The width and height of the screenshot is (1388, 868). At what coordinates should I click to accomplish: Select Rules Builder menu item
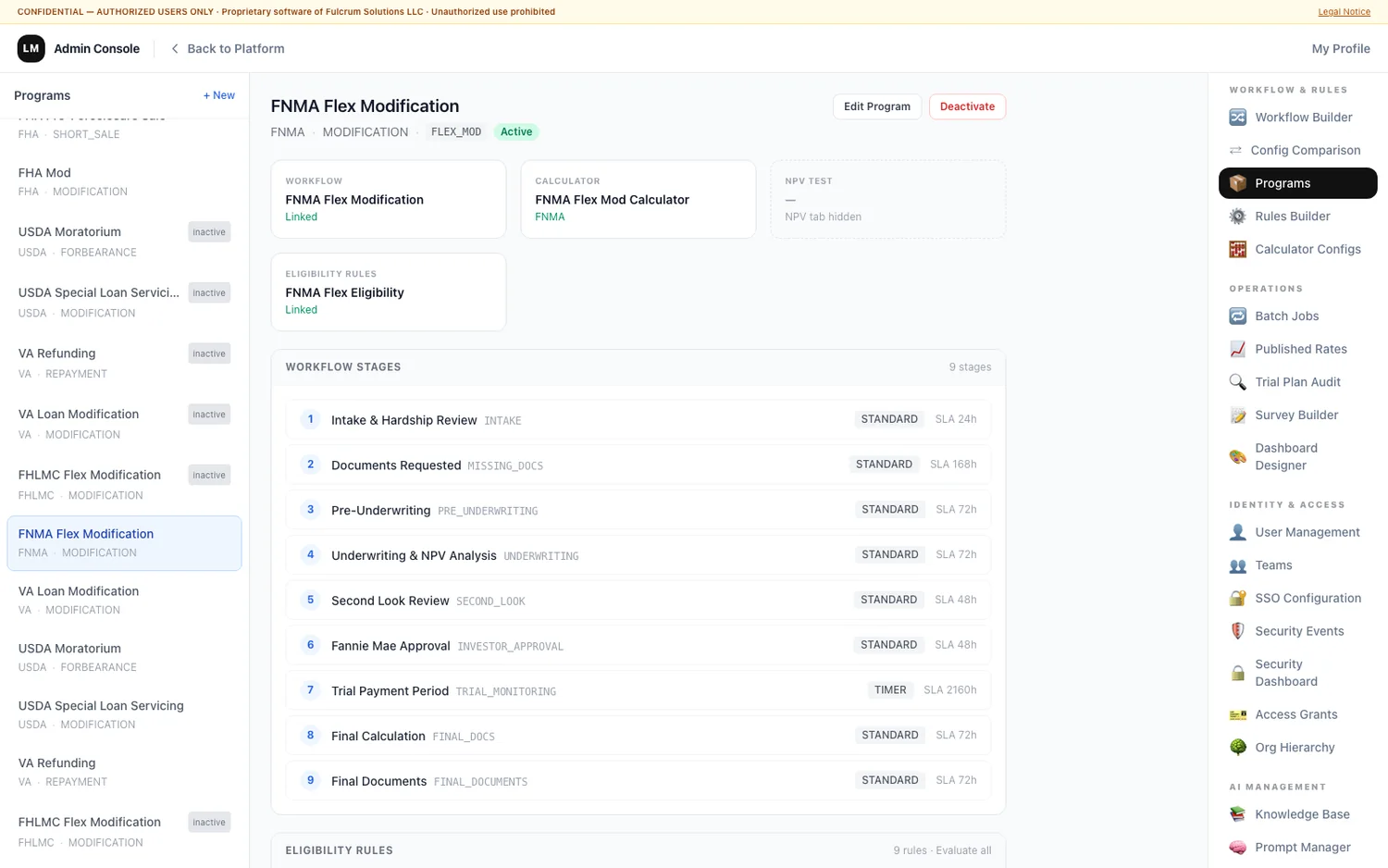[x=1297, y=217]
